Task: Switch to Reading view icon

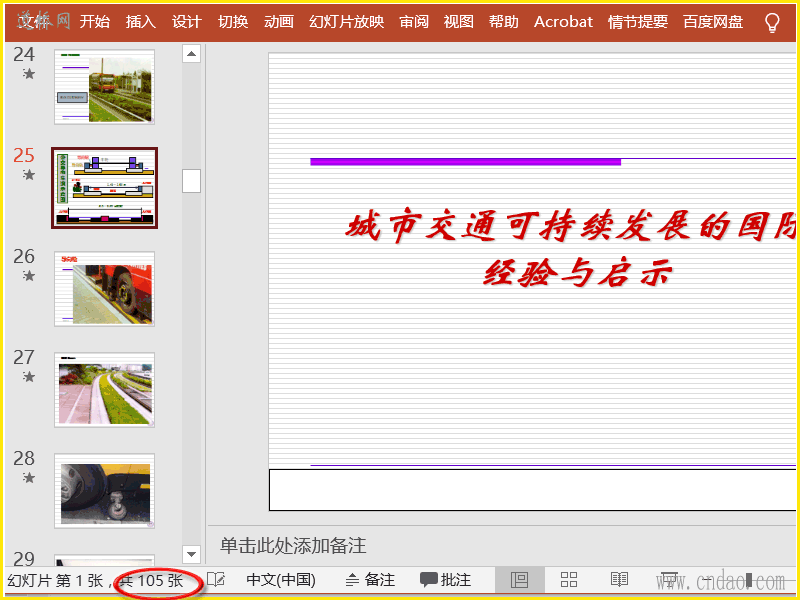Action: click(x=619, y=580)
